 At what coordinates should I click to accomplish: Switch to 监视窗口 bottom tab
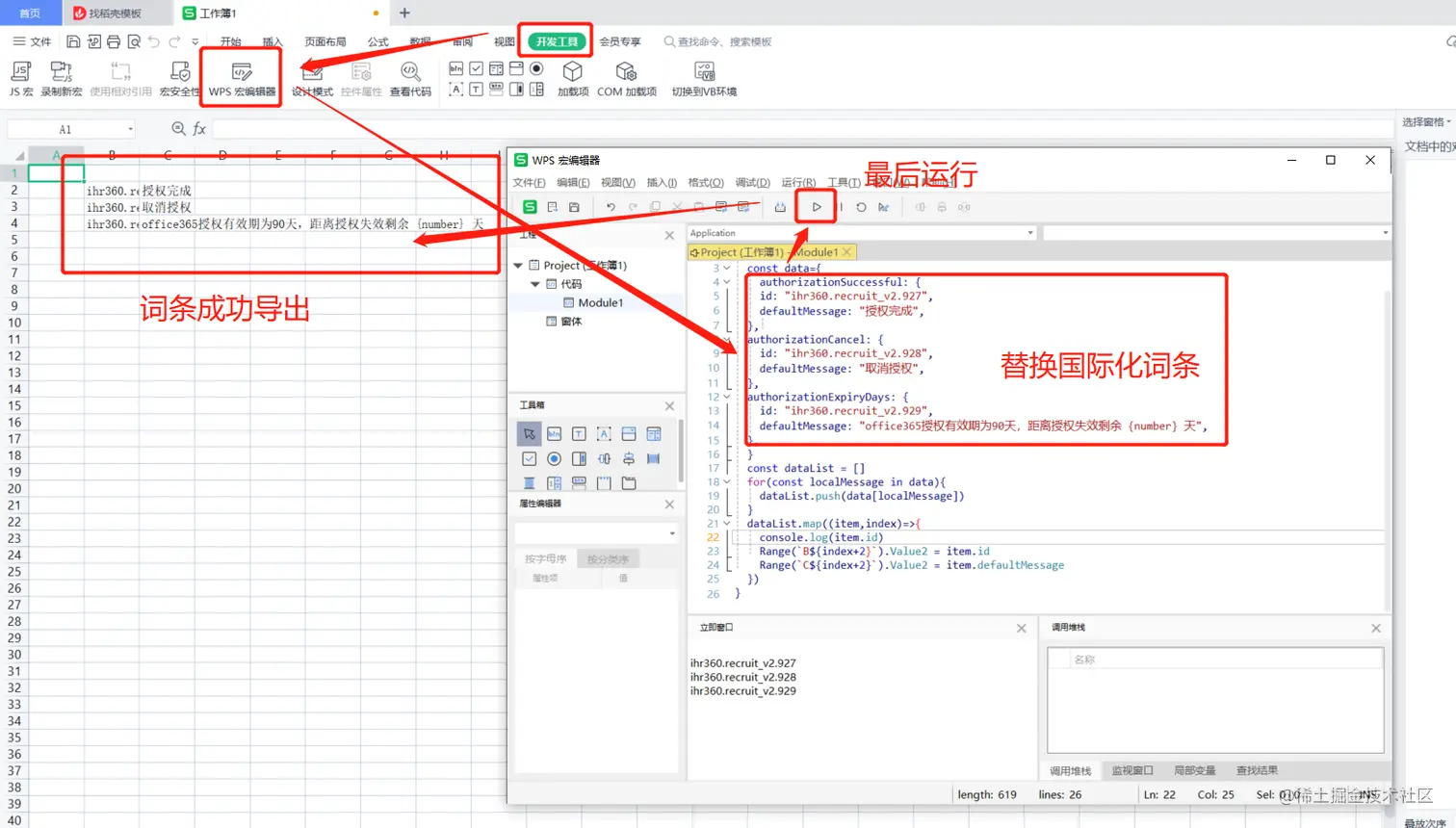(x=1132, y=771)
